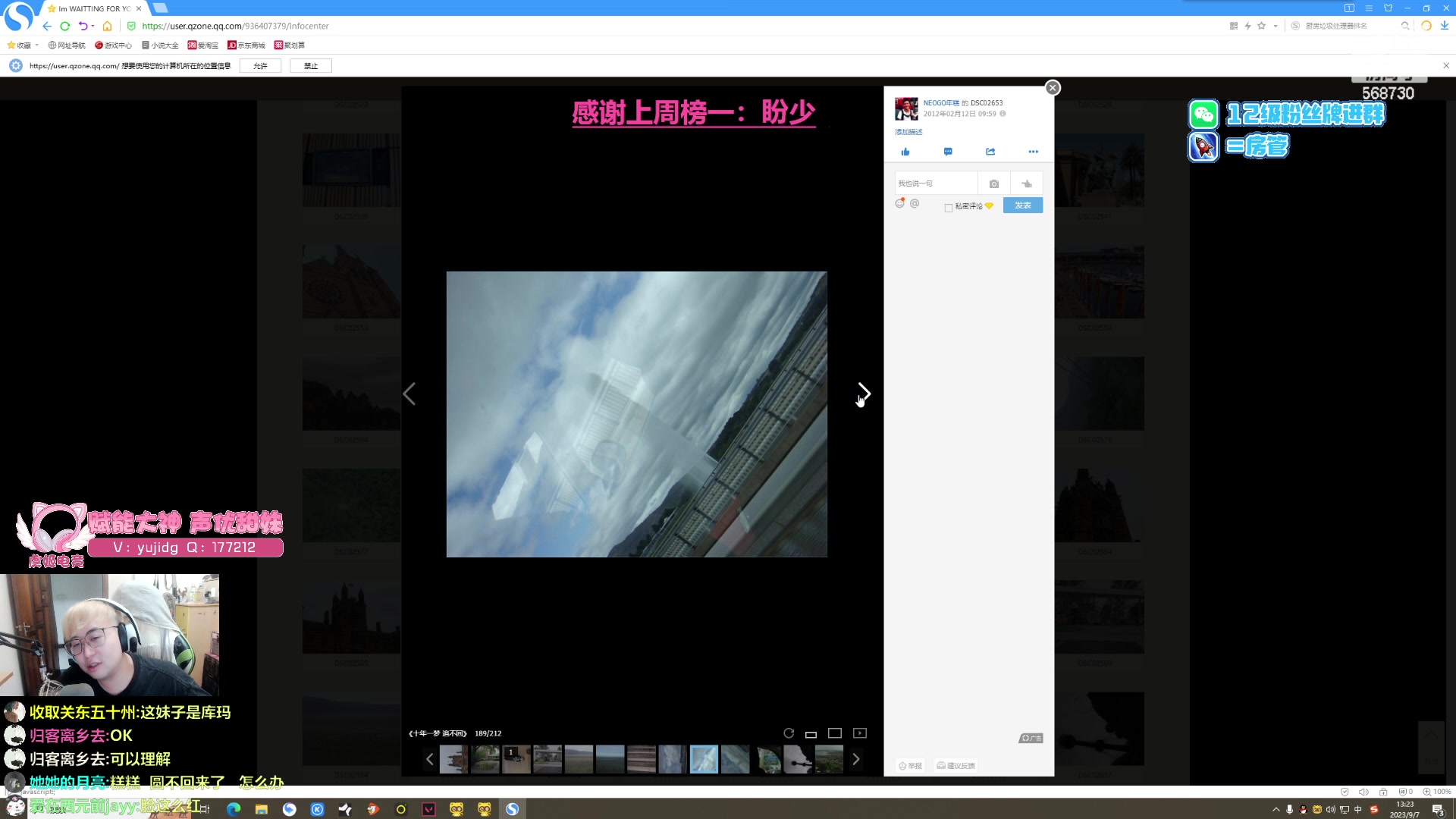Dismiss the location permission bar
Screen dimensions: 1456x819
(x=1446, y=66)
